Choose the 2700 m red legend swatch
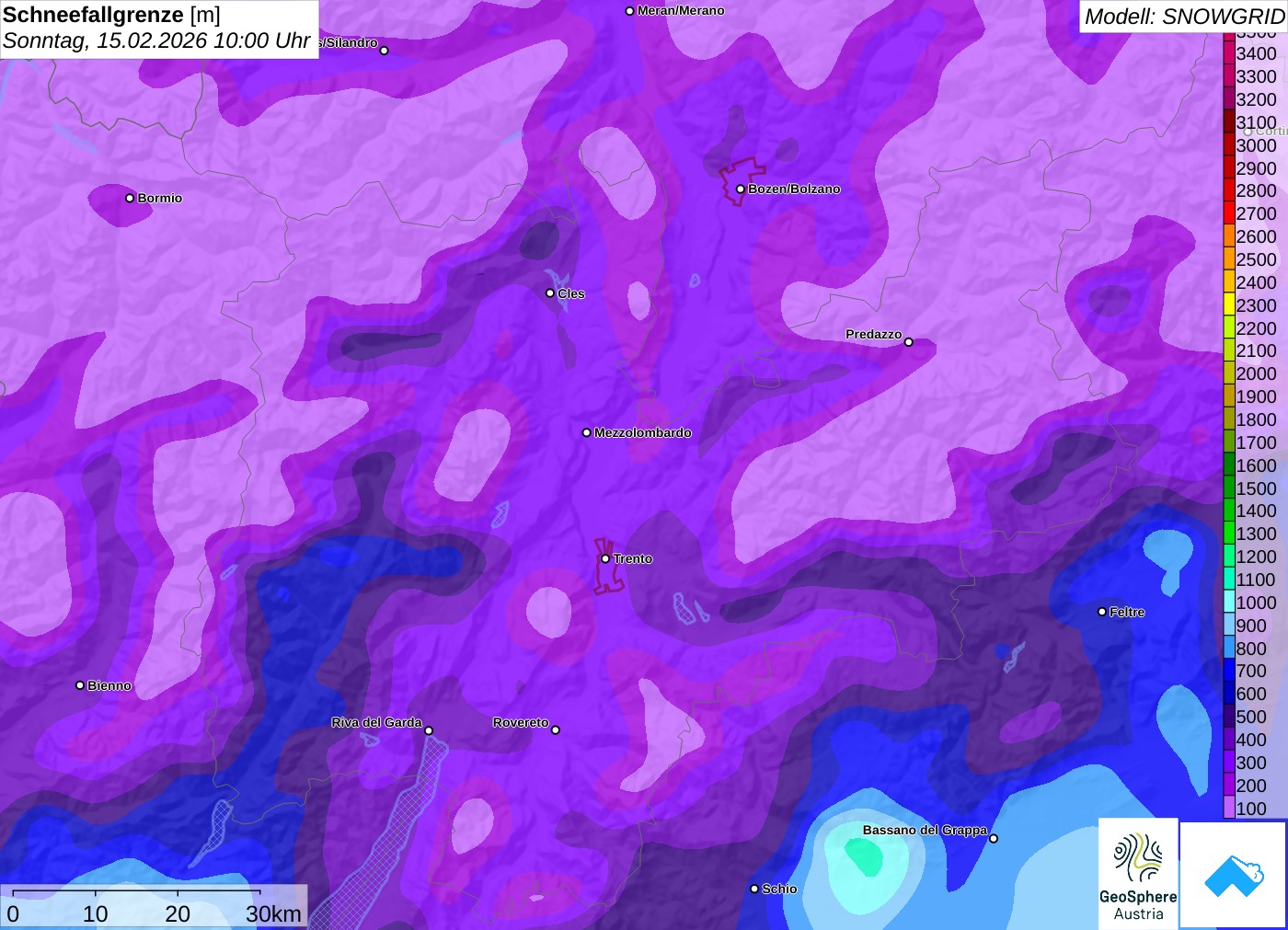This screenshot has width=1288, height=930. click(1229, 213)
